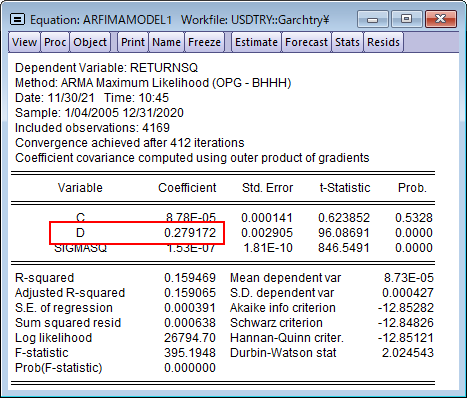Click the Resids button
This screenshot has height=398, width=467.
coord(383,42)
